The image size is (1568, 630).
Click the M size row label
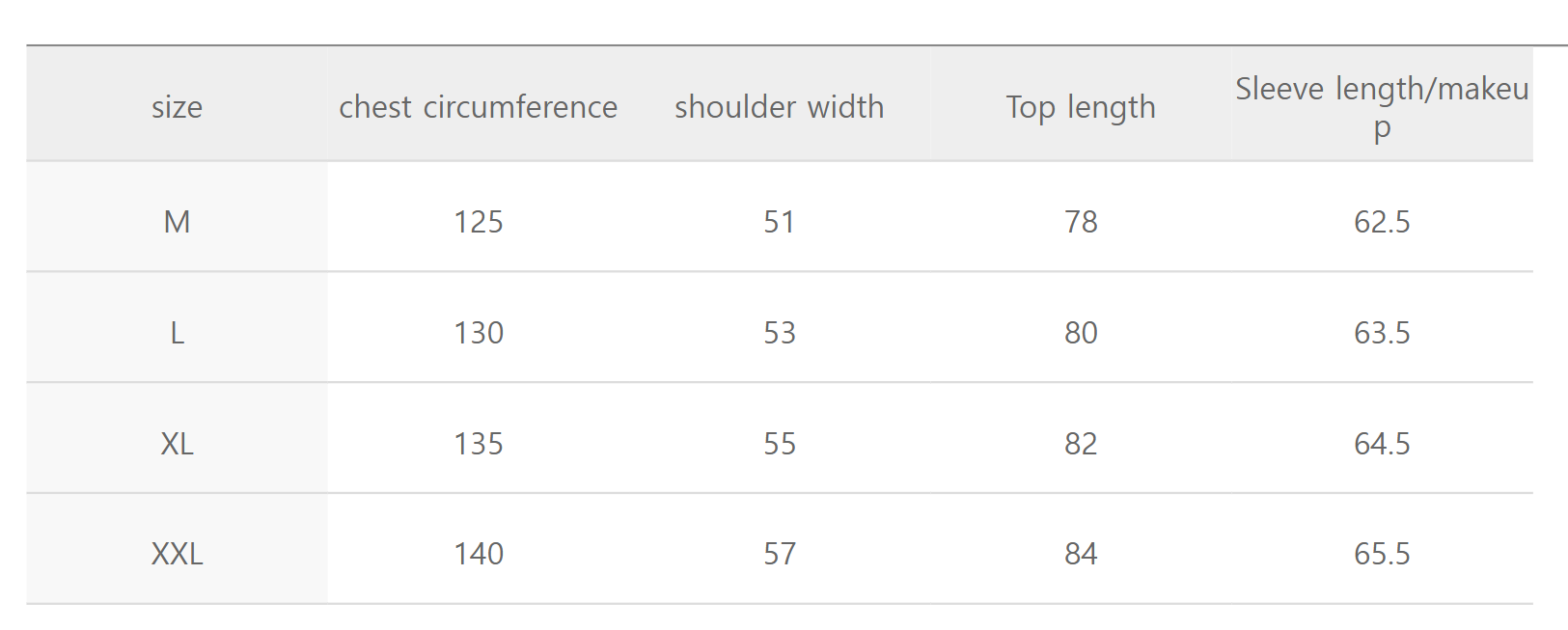177,222
